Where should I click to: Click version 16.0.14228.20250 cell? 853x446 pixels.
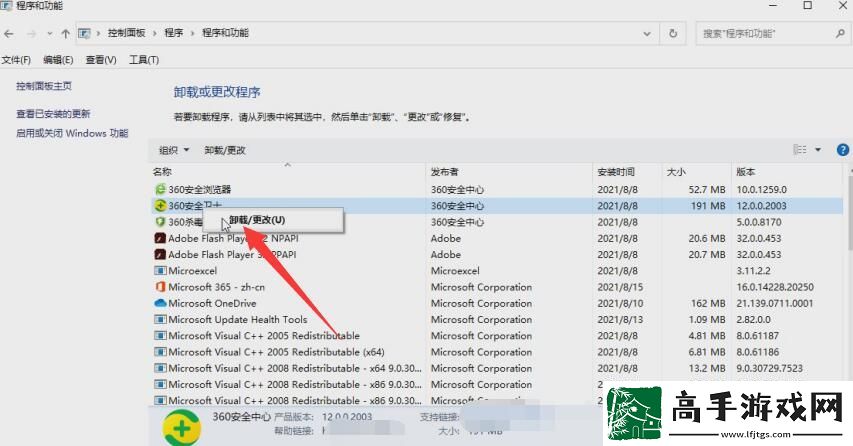(x=775, y=287)
